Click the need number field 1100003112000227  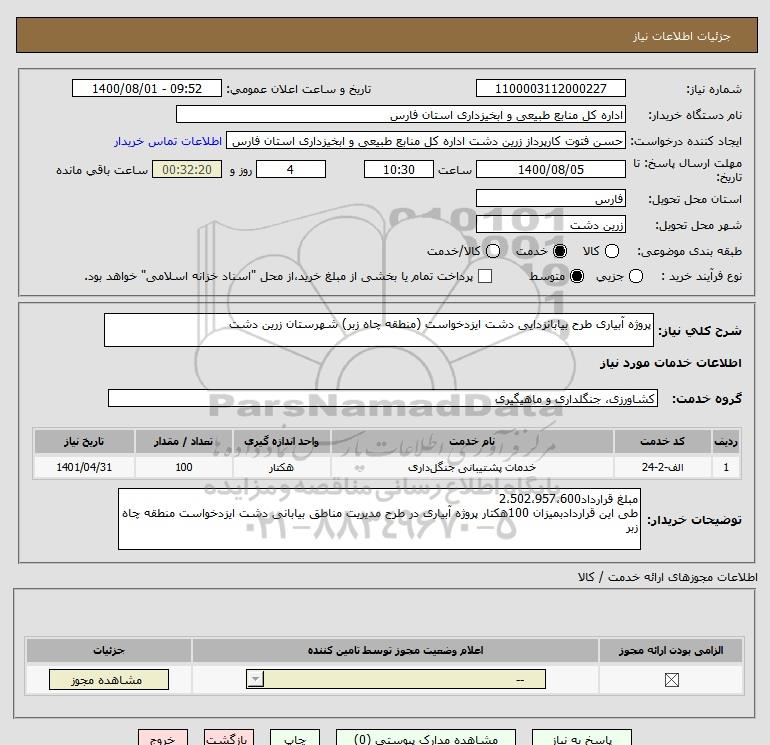click(x=550, y=88)
